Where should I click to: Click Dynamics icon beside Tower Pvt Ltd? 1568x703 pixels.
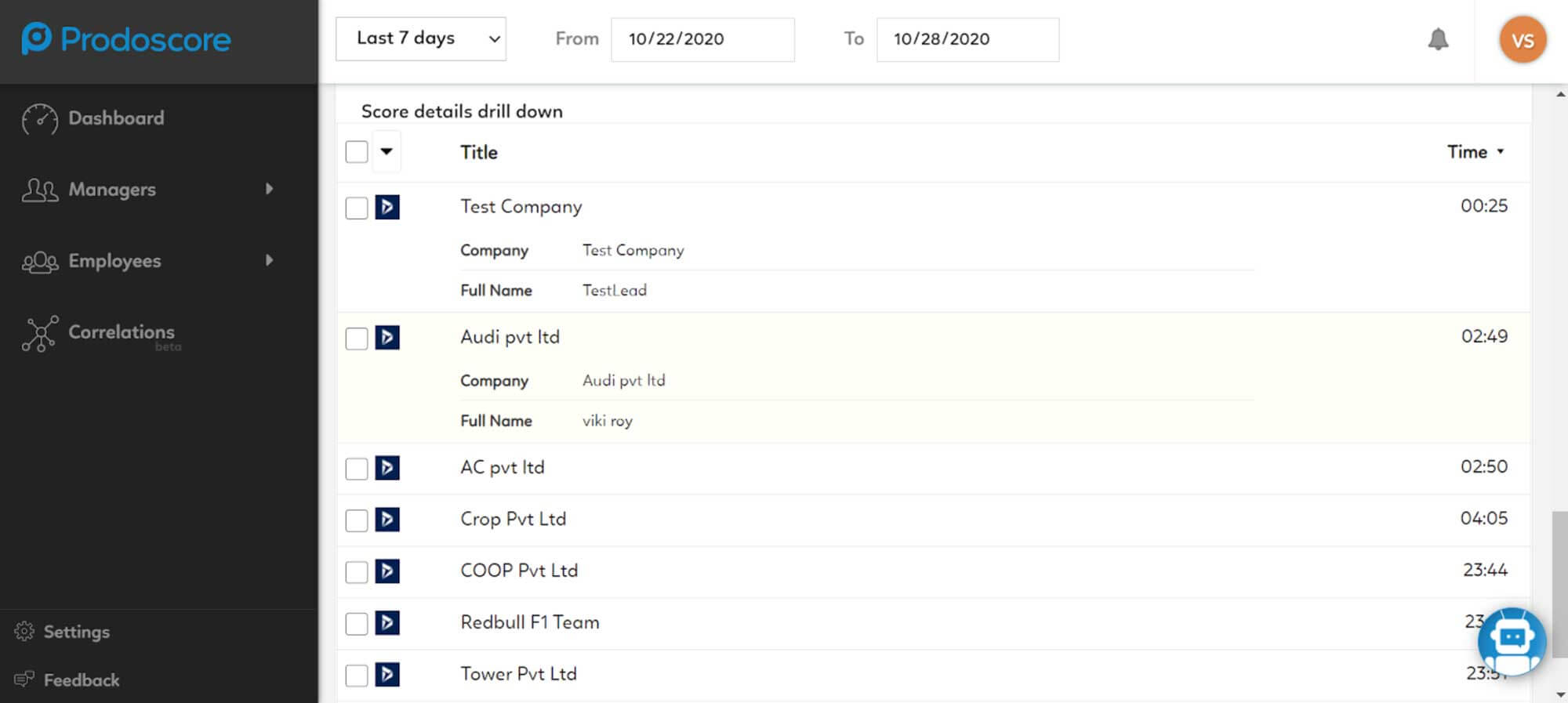click(387, 674)
